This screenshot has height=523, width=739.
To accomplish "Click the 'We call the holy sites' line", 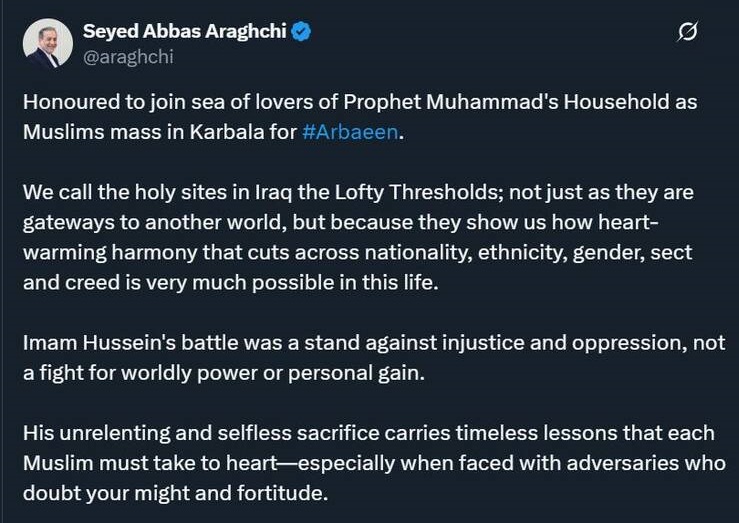I will 358,192.
